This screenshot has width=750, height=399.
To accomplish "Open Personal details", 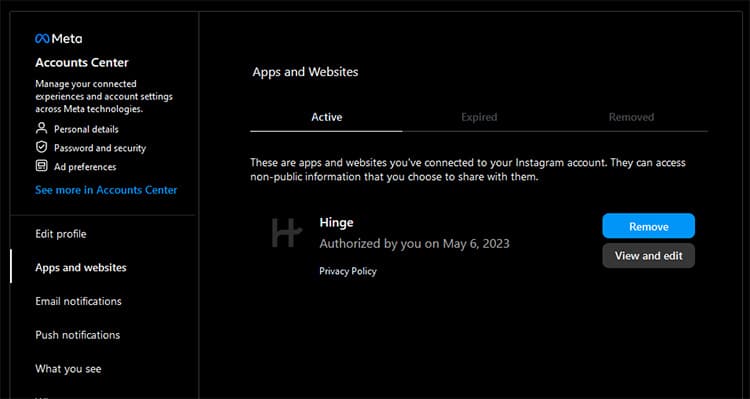I will click(x=86, y=129).
